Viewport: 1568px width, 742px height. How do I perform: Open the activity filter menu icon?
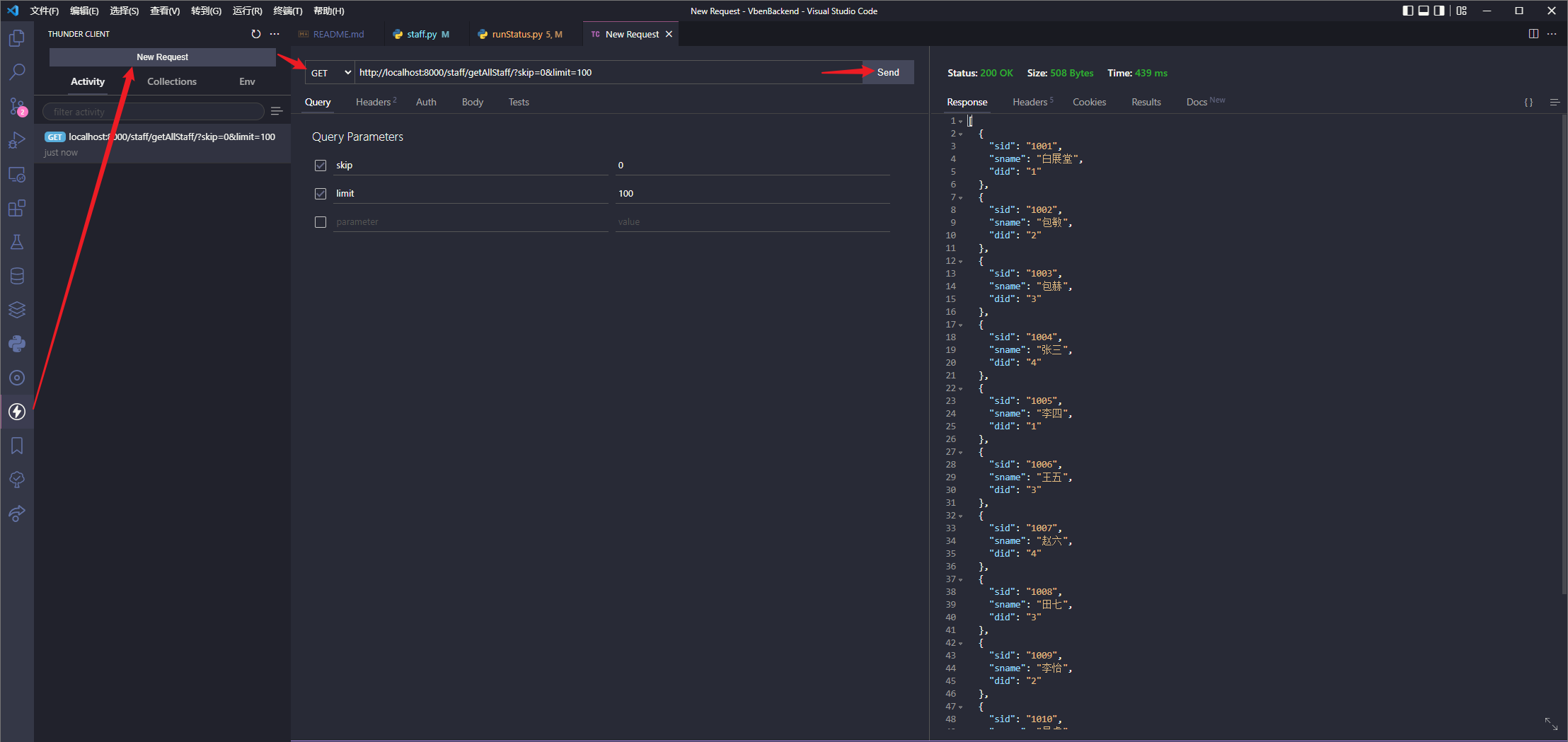[277, 111]
